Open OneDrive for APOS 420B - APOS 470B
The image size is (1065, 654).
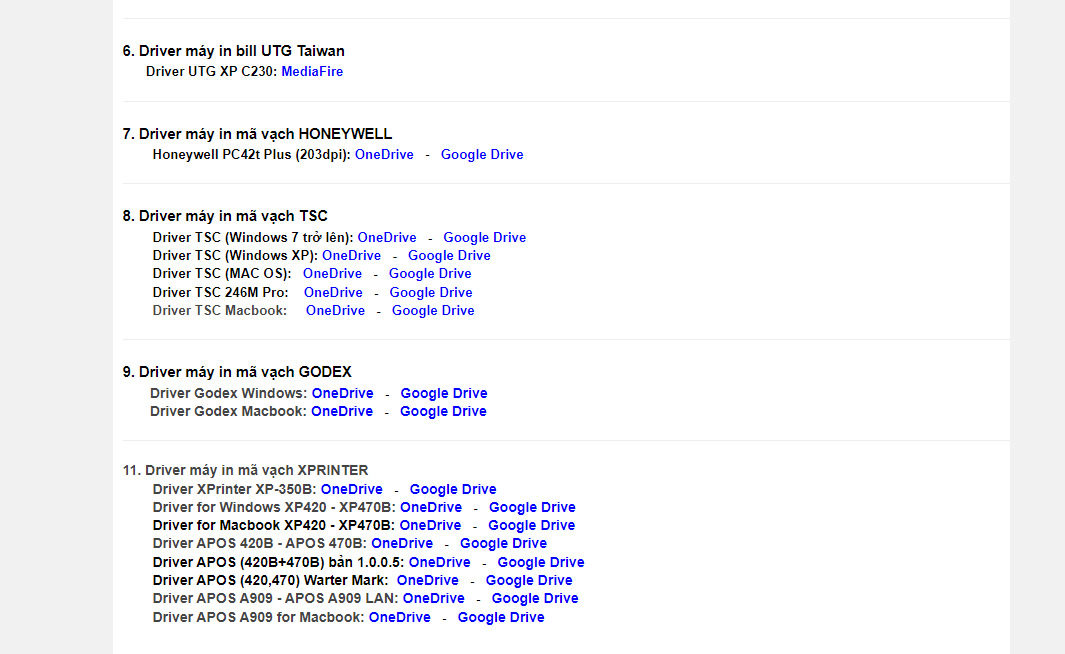[x=402, y=543]
